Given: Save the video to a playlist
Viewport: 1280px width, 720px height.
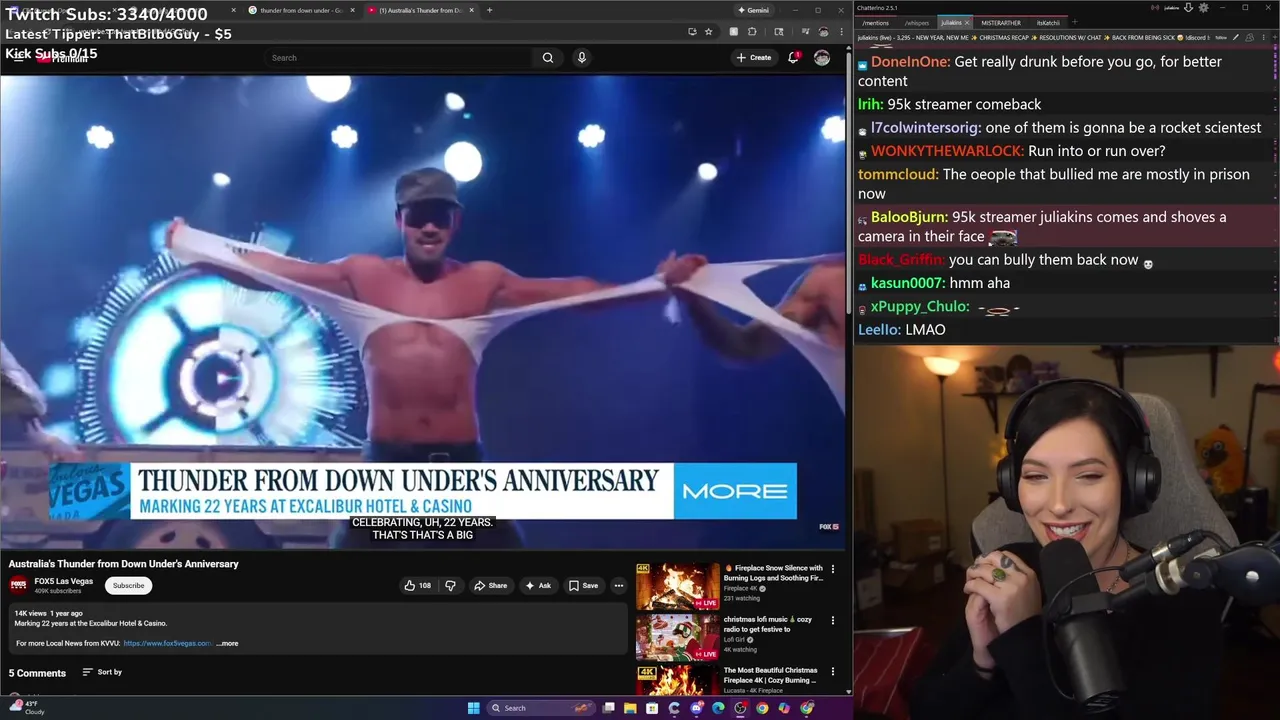Looking at the screenshot, I should (x=584, y=585).
